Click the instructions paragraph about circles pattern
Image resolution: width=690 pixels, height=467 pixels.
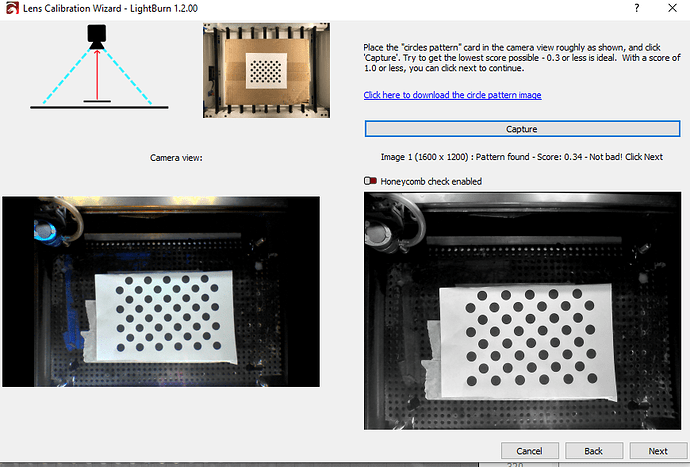tap(522, 58)
